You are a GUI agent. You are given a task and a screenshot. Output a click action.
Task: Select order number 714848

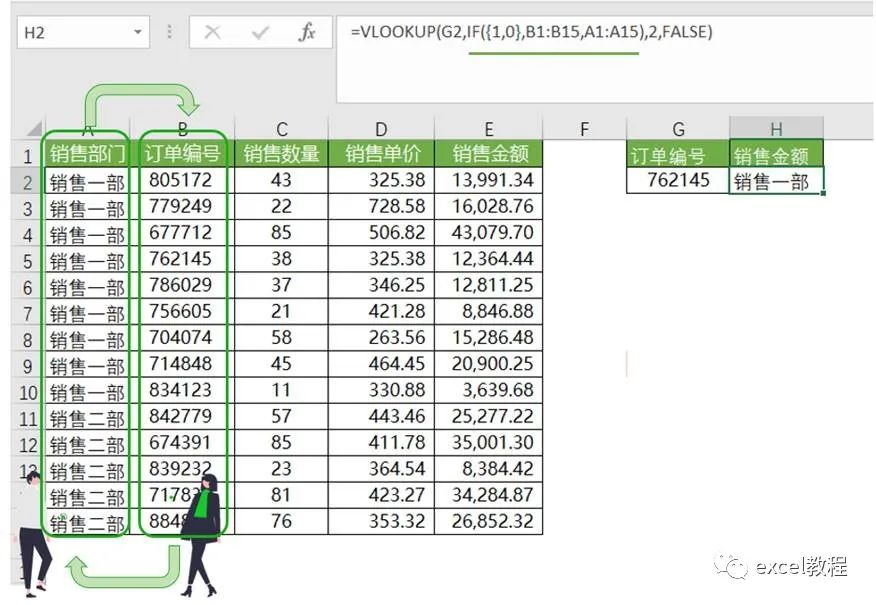(182, 364)
